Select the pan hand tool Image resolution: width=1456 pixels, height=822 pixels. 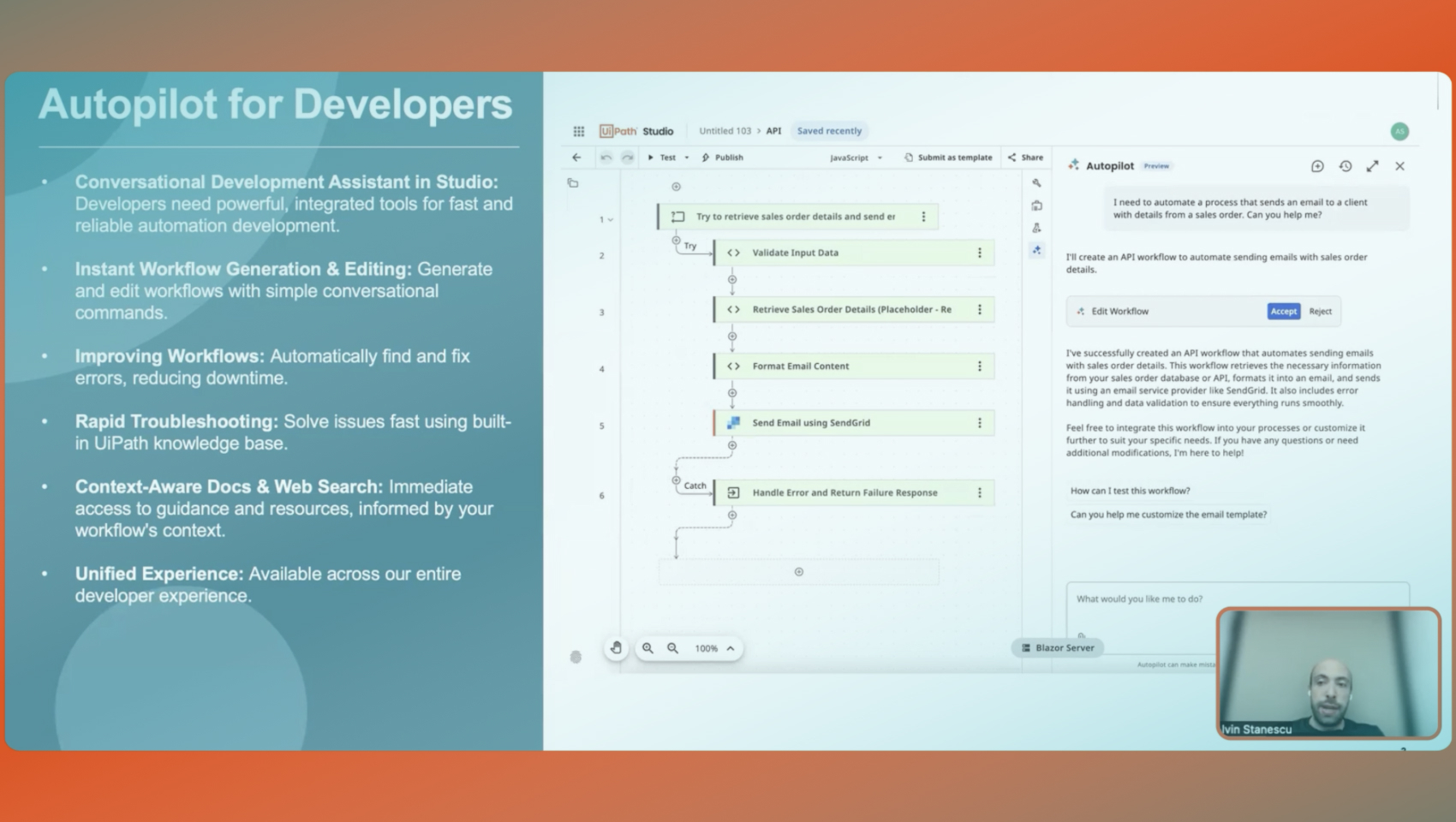pyautogui.click(x=616, y=648)
